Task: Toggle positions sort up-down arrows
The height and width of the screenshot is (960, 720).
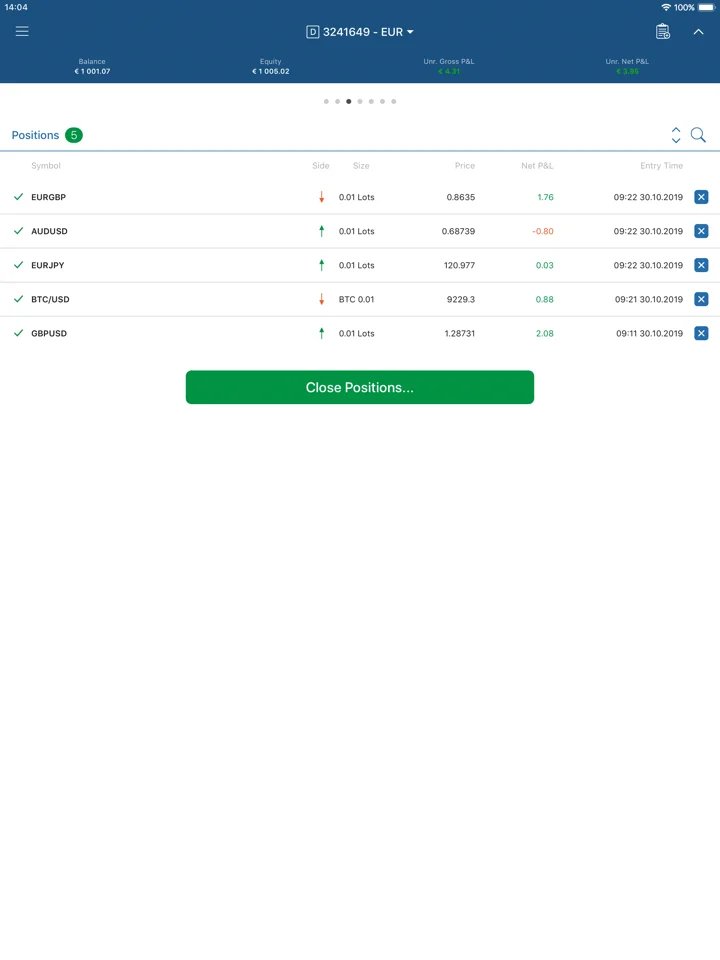Action: 676,135
